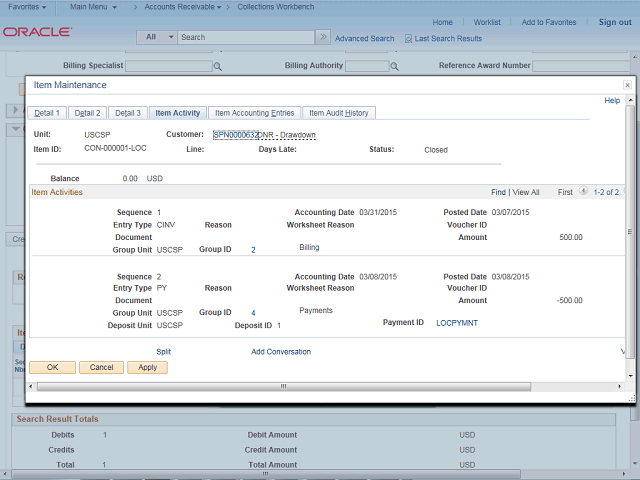Click inside the top Search input field
The height and width of the screenshot is (480, 640).
click(x=245, y=37)
